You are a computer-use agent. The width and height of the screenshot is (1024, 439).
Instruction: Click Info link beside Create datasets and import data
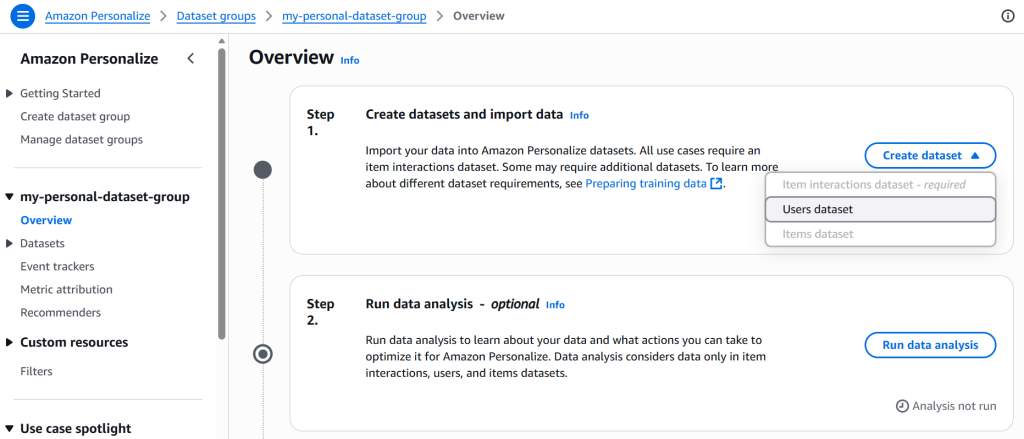(x=579, y=115)
